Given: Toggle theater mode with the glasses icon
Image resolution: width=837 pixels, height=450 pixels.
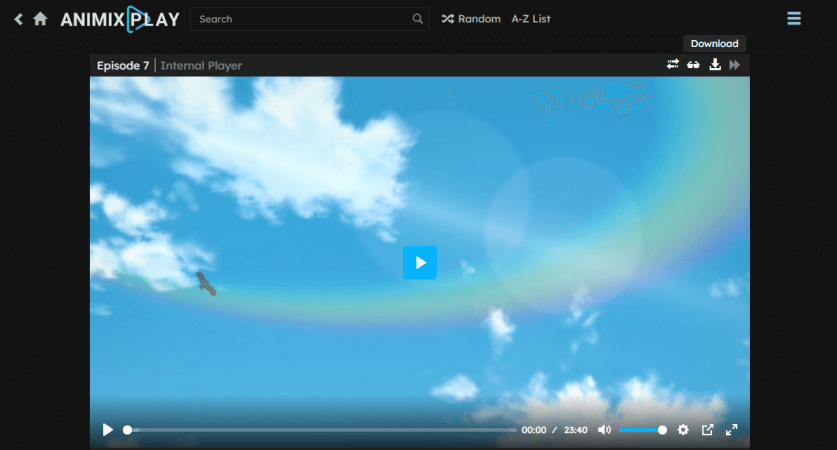Looking at the screenshot, I should click(693, 65).
